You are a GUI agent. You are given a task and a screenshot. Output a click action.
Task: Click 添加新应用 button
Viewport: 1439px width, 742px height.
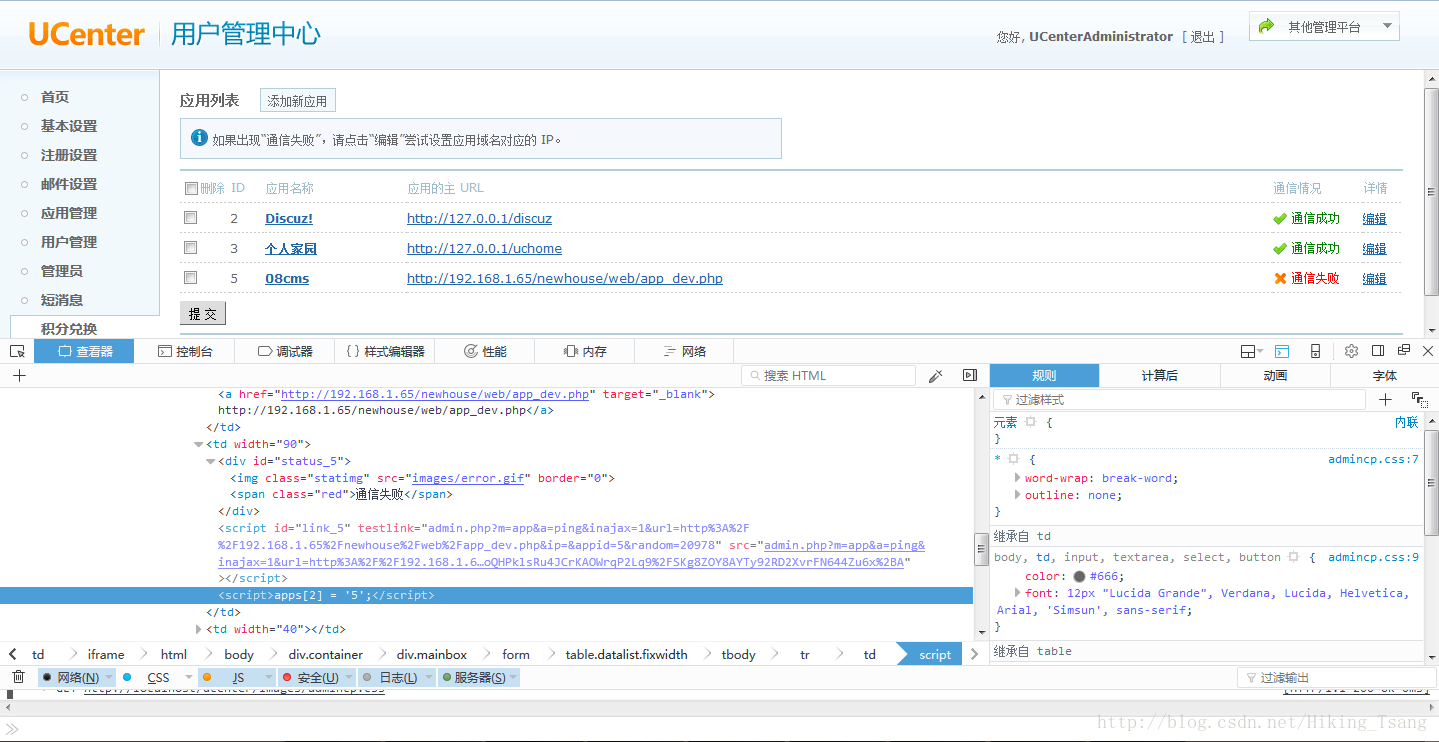[297, 101]
